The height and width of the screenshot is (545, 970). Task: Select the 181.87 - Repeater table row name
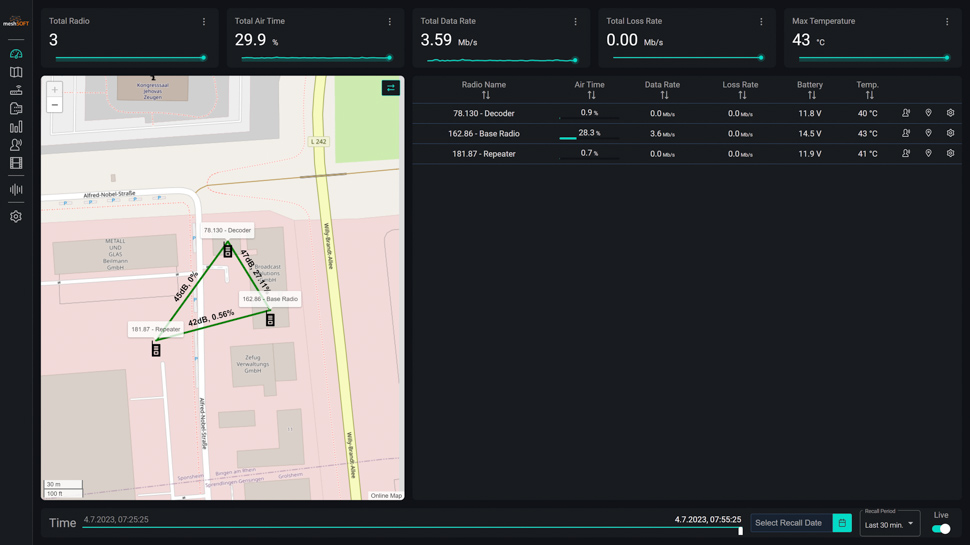[484, 154]
